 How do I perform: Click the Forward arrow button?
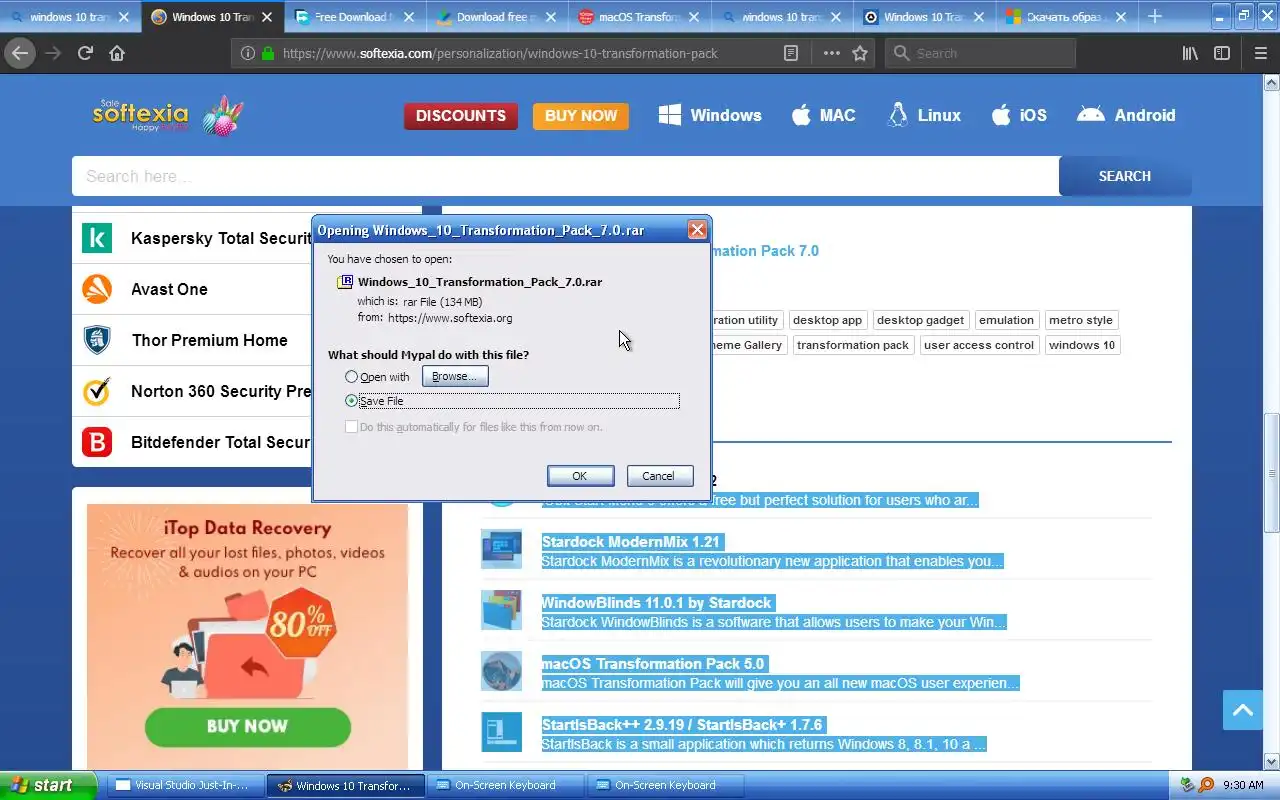click(54, 53)
